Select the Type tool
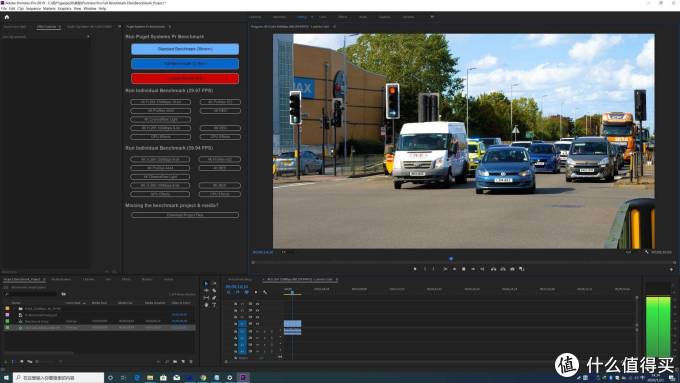Screen dimensions: 680x383 click(x=214, y=305)
